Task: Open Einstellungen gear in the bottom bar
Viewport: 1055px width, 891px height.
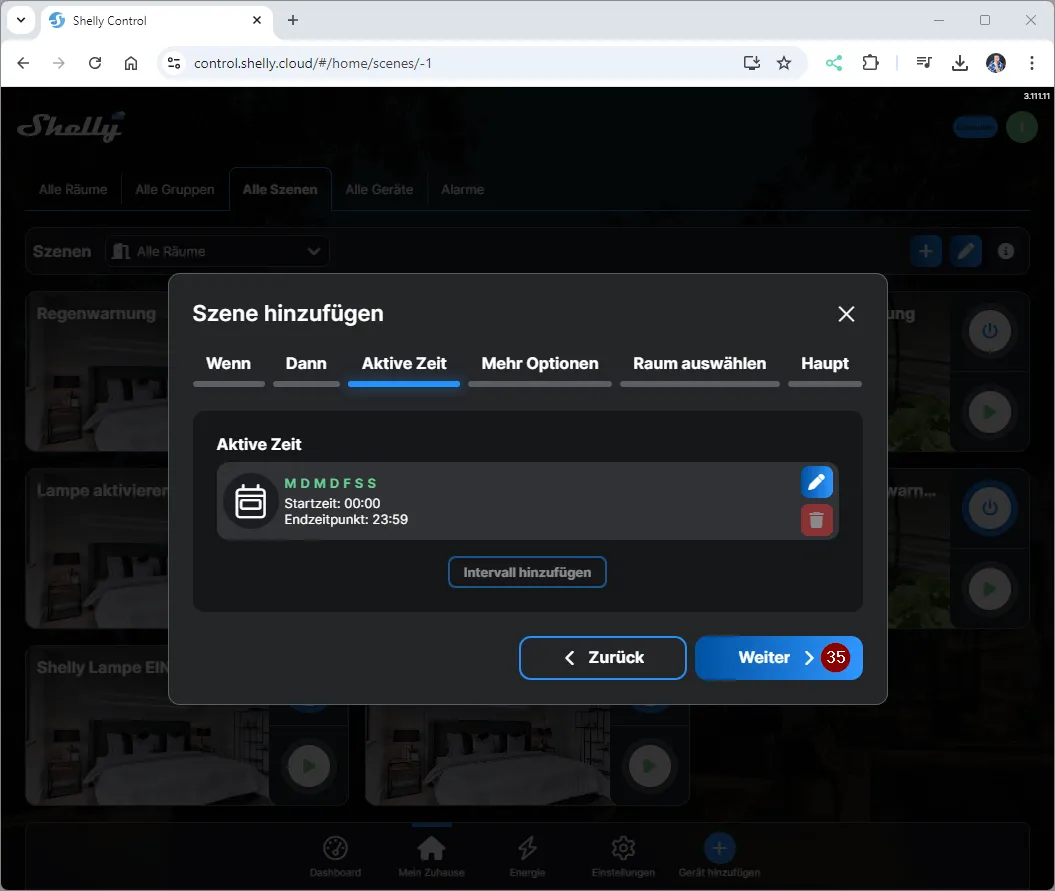Action: [x=623, y=856]
